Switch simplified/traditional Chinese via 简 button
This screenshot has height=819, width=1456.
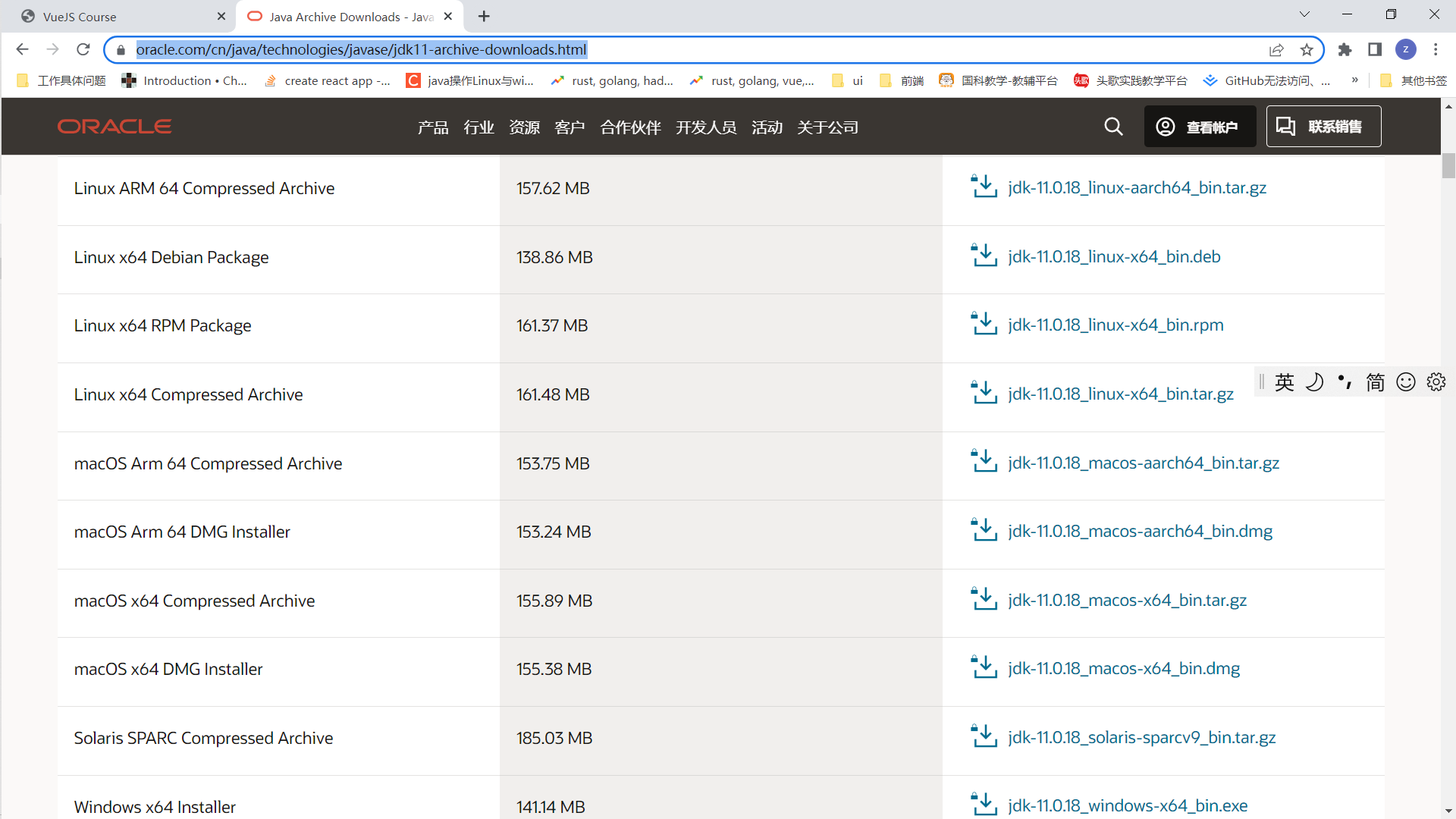pyautogui.click(x=1376, y=381)
